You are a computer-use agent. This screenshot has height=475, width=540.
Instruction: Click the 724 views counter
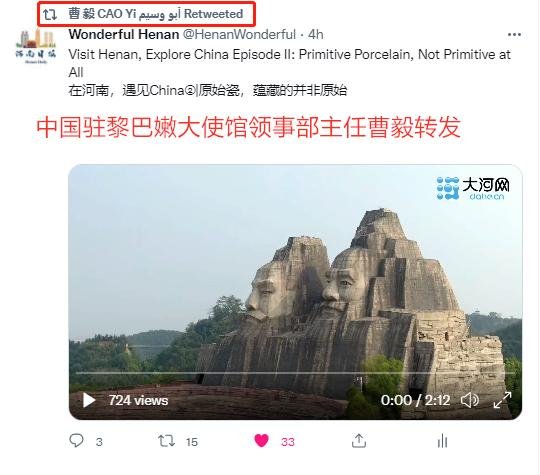[x=138, y=400]
